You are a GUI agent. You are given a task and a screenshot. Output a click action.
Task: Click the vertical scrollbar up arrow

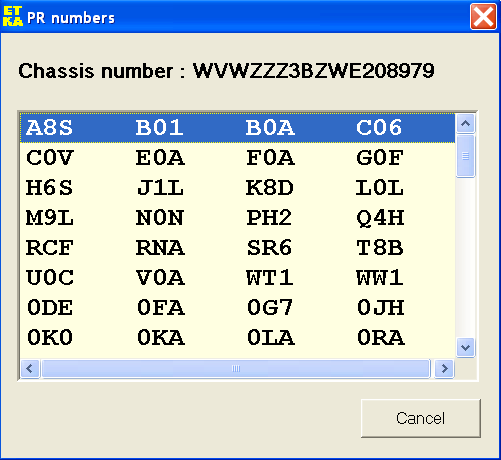[x=465, y=124]
